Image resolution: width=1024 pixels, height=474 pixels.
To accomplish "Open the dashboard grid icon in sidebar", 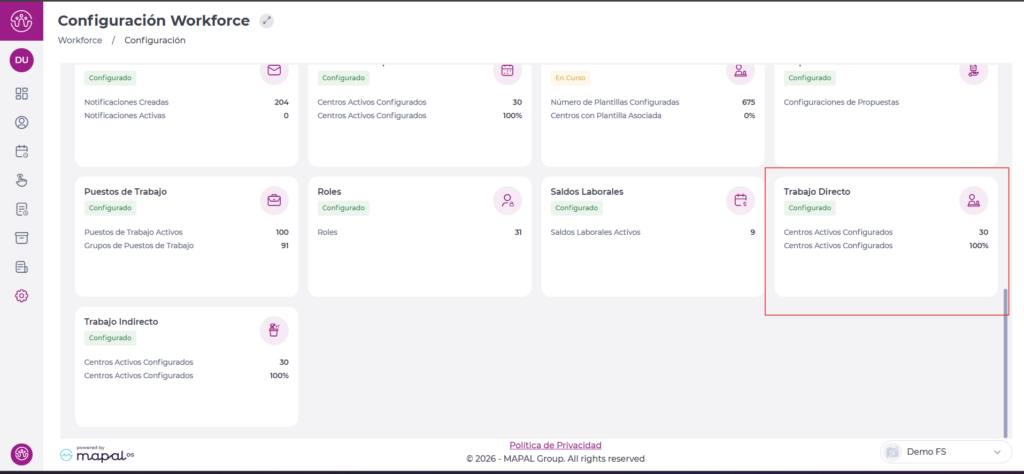I will (22, 93).
